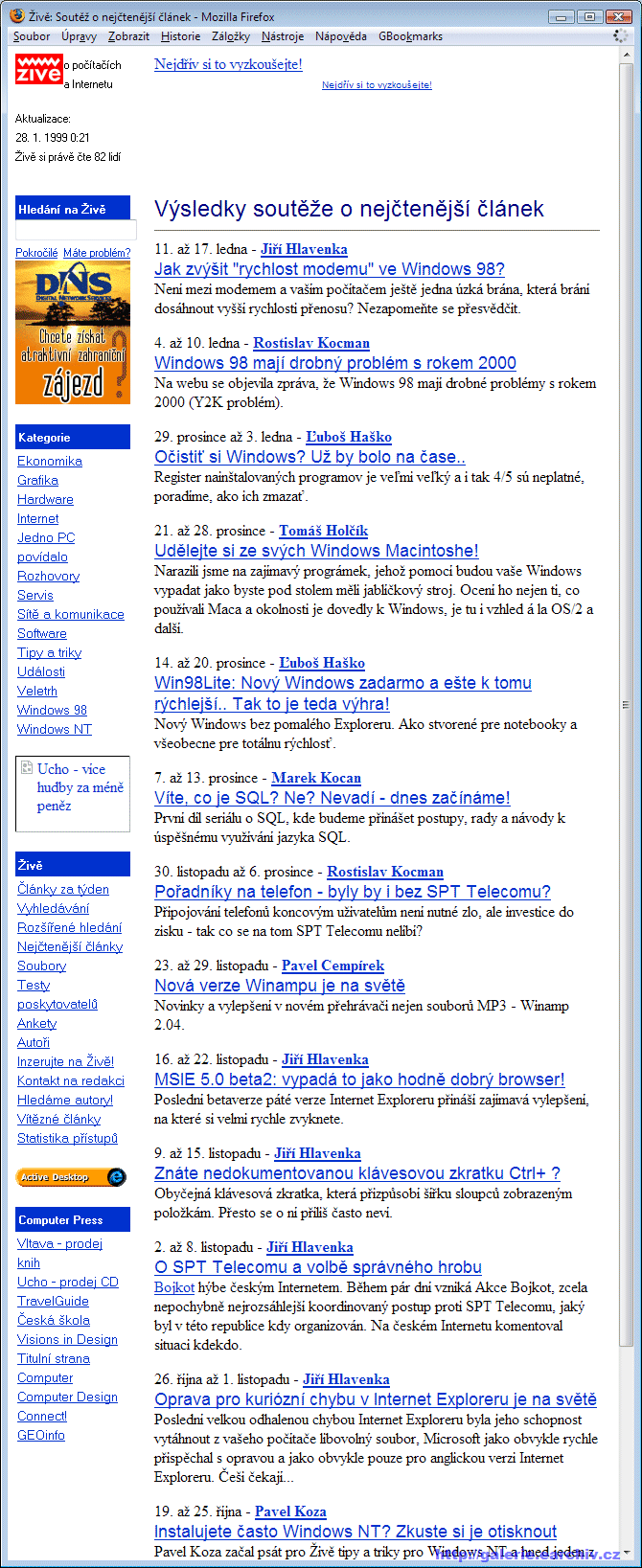This screenshot has height=1568, width=642.
Task: Click the Firefox icon in title bar
Action: click(x=16, y=16)
